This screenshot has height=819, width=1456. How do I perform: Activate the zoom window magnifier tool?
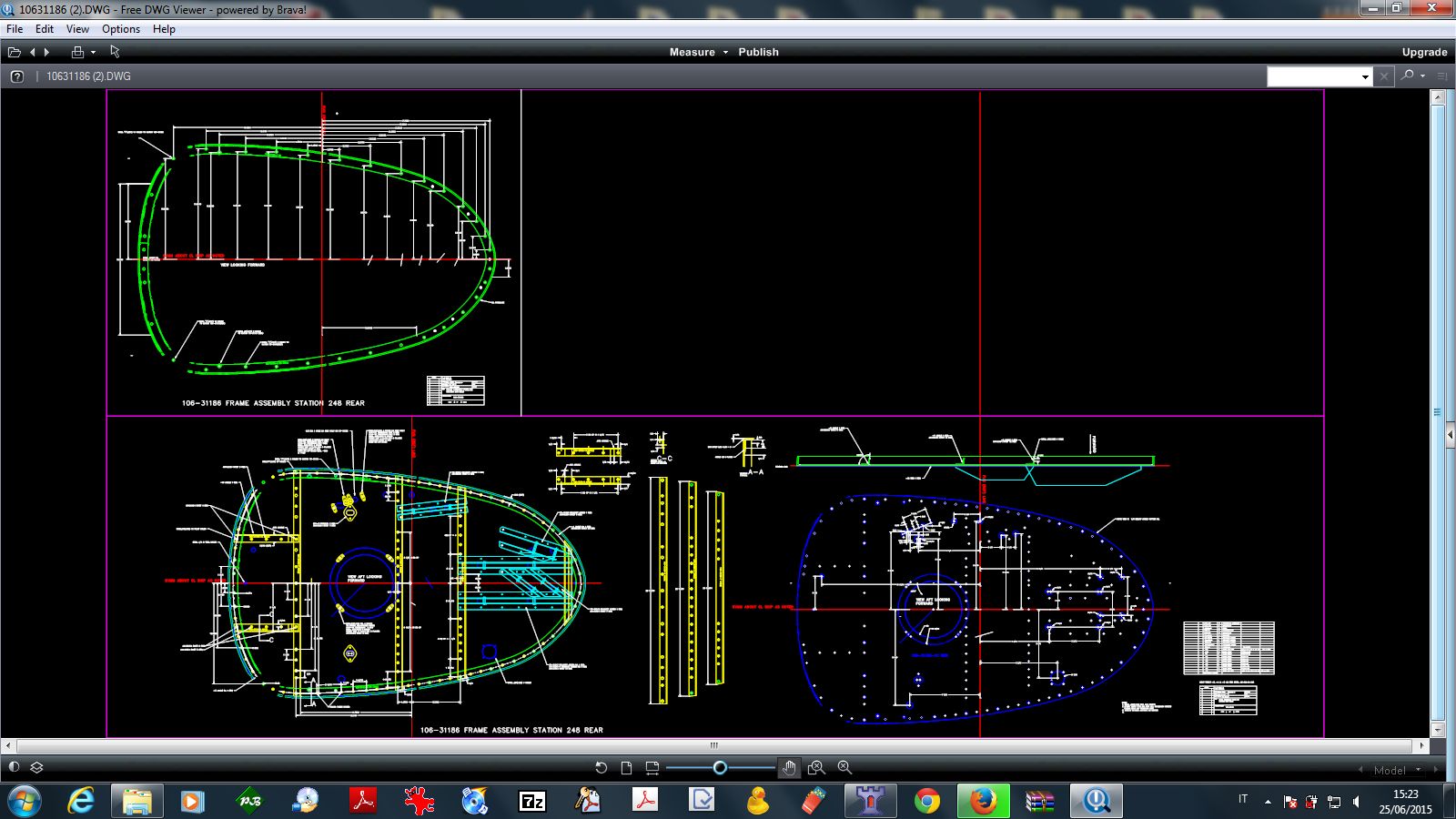pos(816,767)
